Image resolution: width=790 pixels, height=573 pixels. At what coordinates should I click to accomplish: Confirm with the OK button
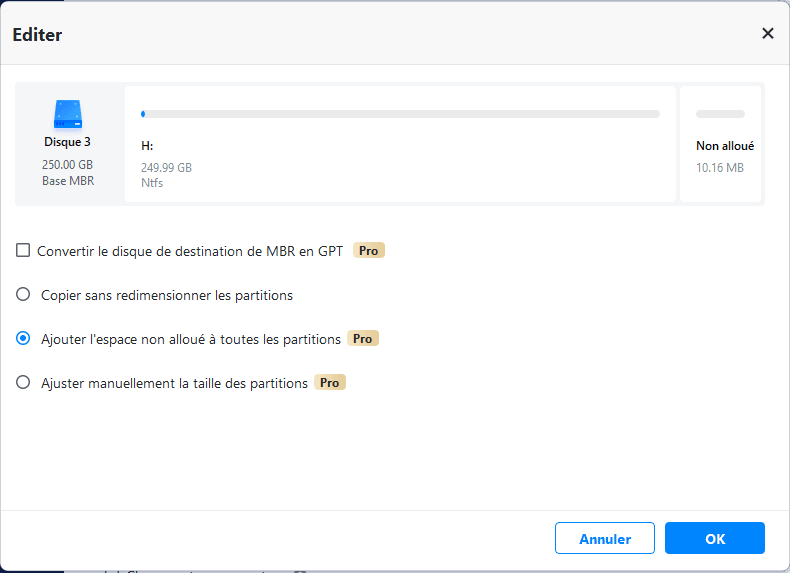click(x=714, y=538)
